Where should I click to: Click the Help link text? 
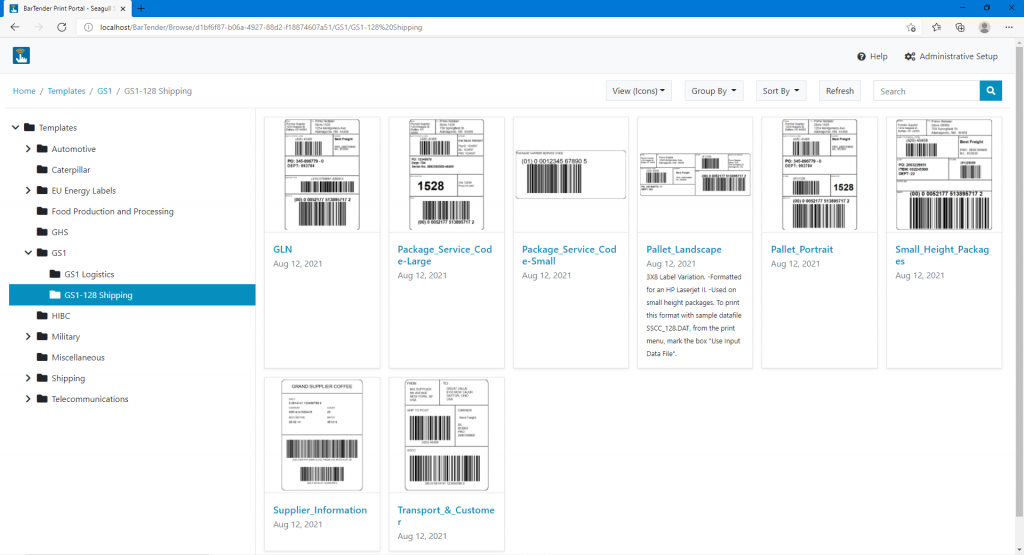(878, 57)
